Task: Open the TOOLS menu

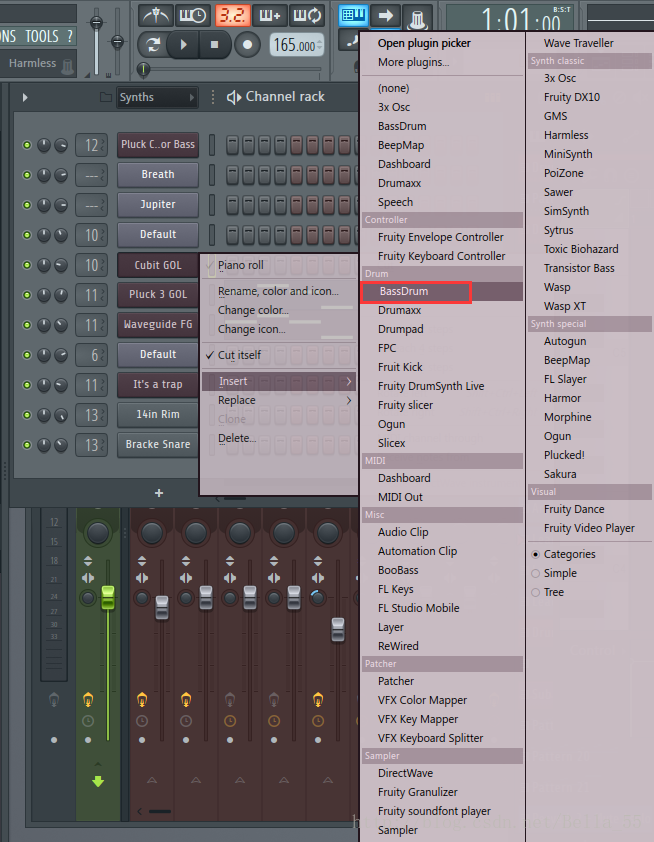Action: (41, 37)
